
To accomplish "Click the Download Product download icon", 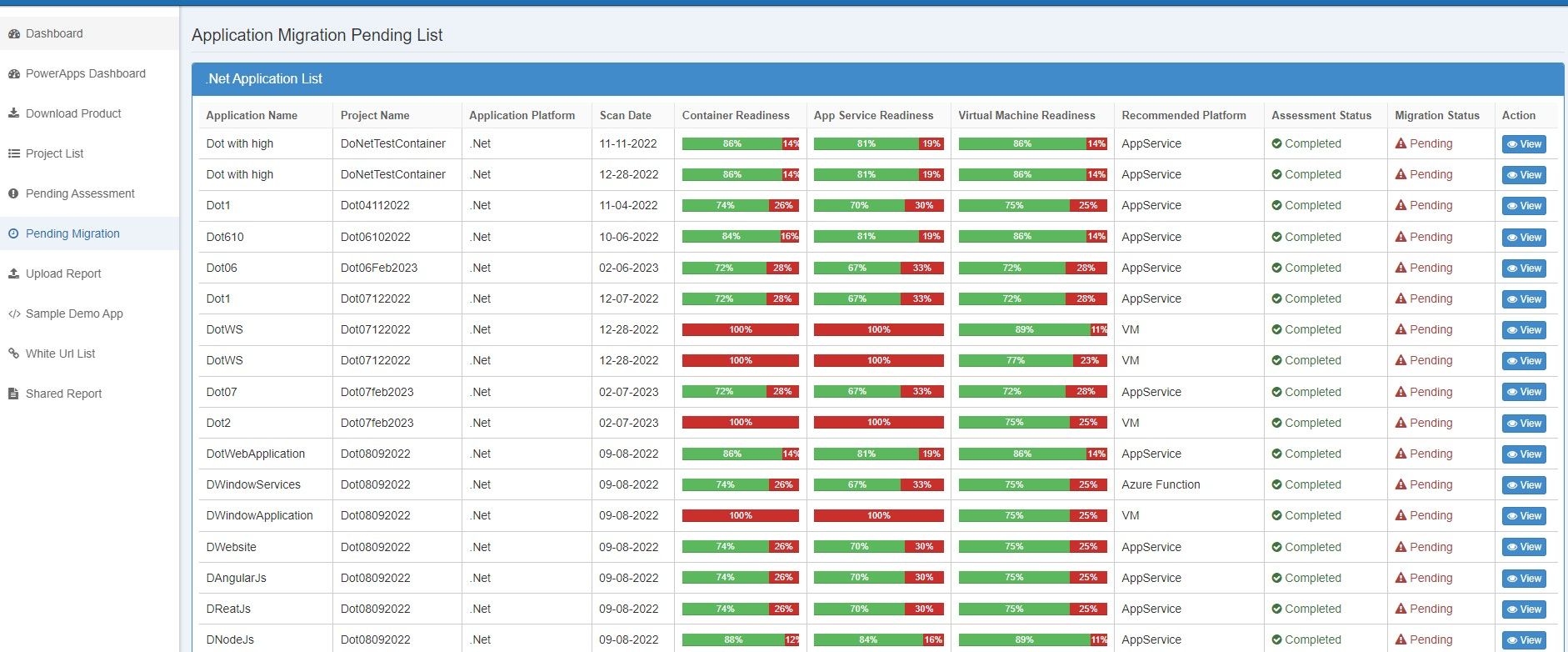I will (14, 113).
